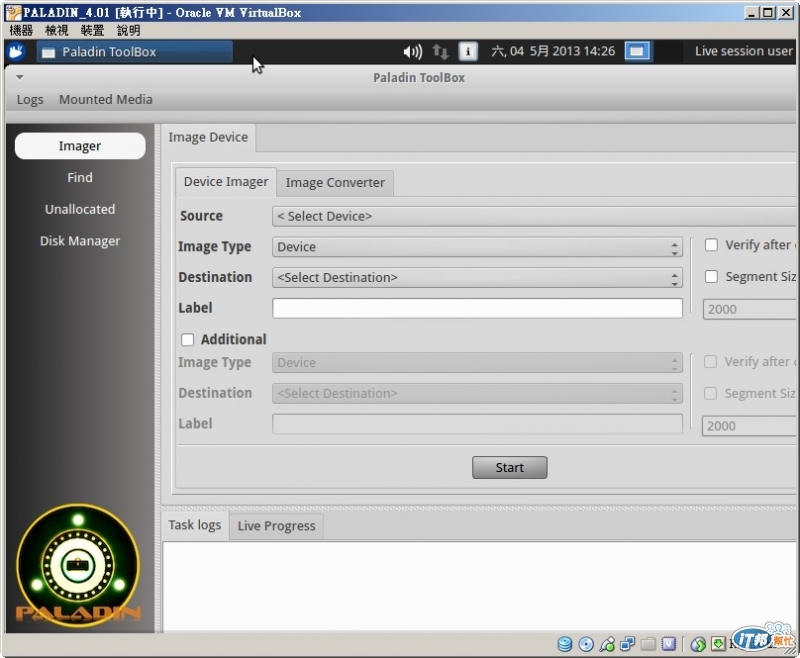Open VirtualBox 裝置 menu
The height and width of the screenshot is (658, 800).
[x=92, y=31]
